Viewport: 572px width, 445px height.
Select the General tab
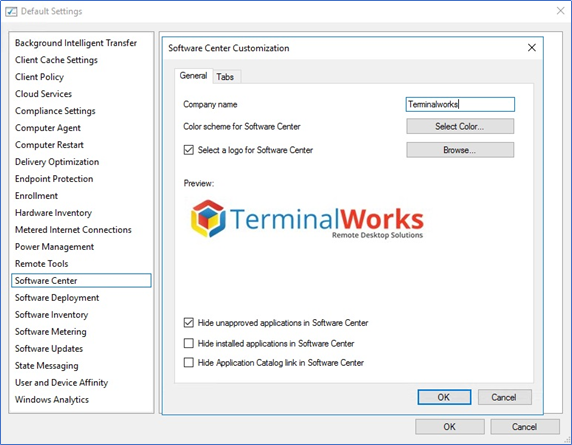(x=193, y=76)
